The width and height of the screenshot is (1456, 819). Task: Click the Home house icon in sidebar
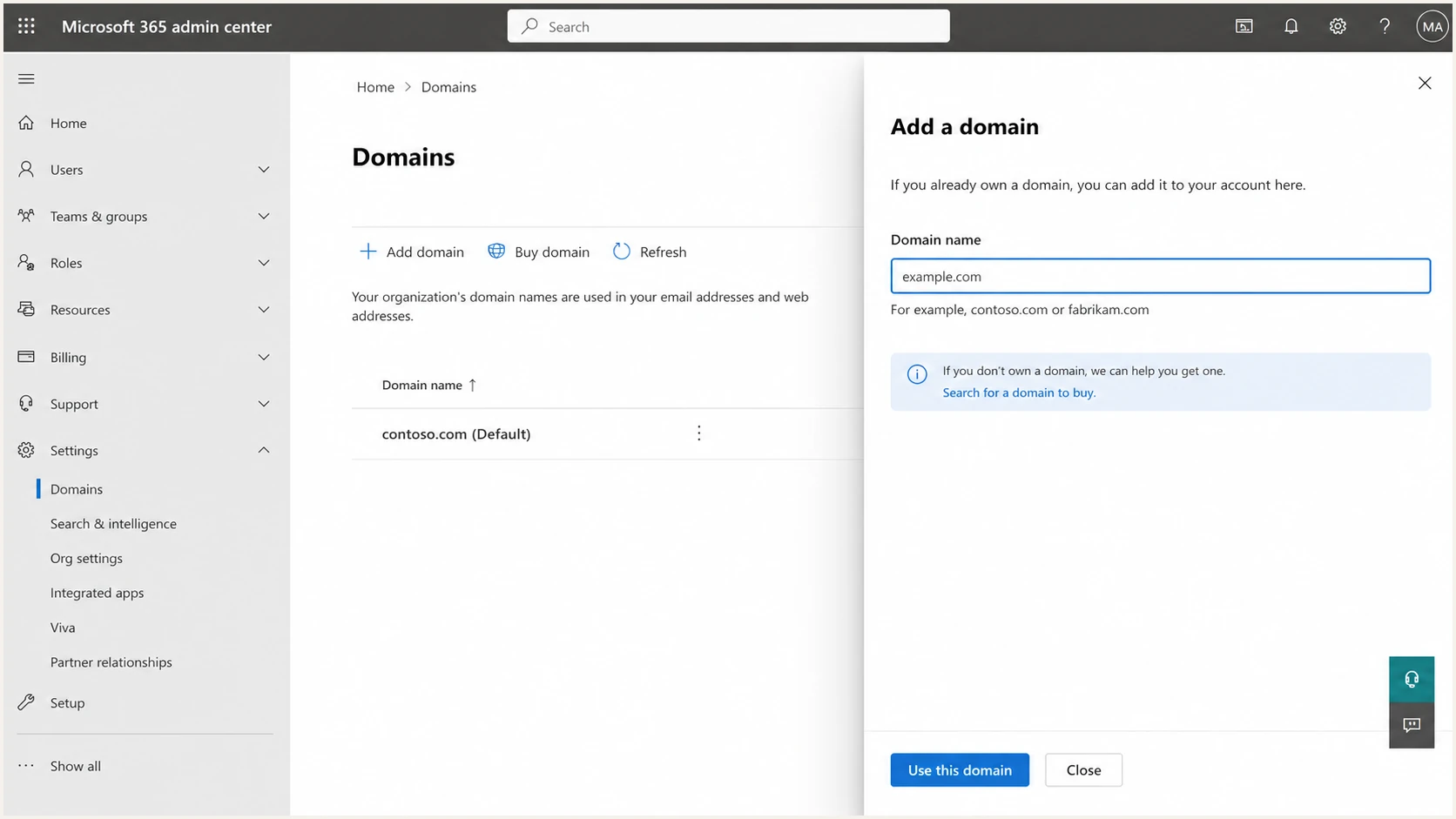coord(26,123)
